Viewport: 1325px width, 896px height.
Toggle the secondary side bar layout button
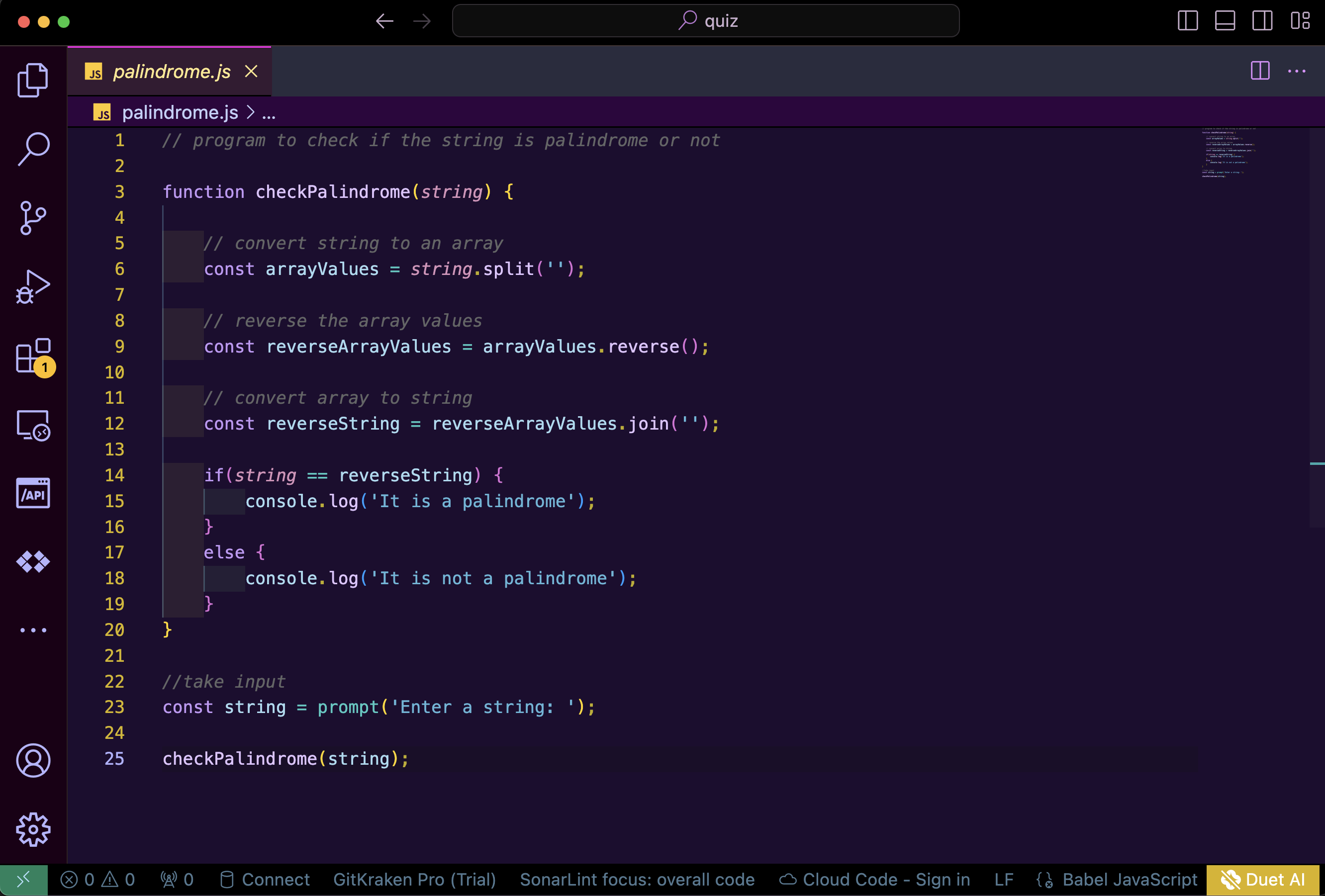coord(1262,21)
